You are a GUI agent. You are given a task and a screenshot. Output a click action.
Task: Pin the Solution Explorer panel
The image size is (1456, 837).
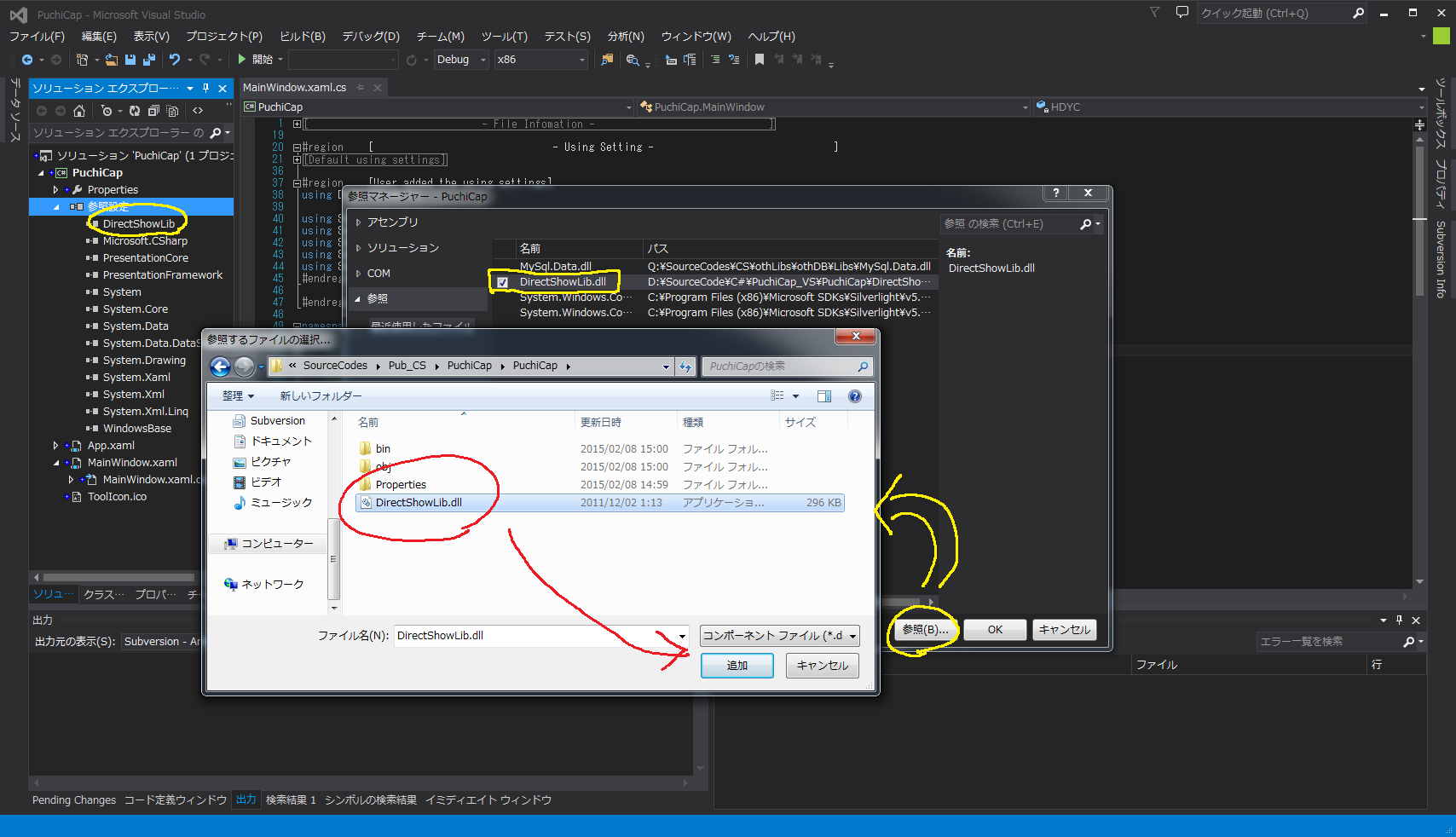pos(205,88)
